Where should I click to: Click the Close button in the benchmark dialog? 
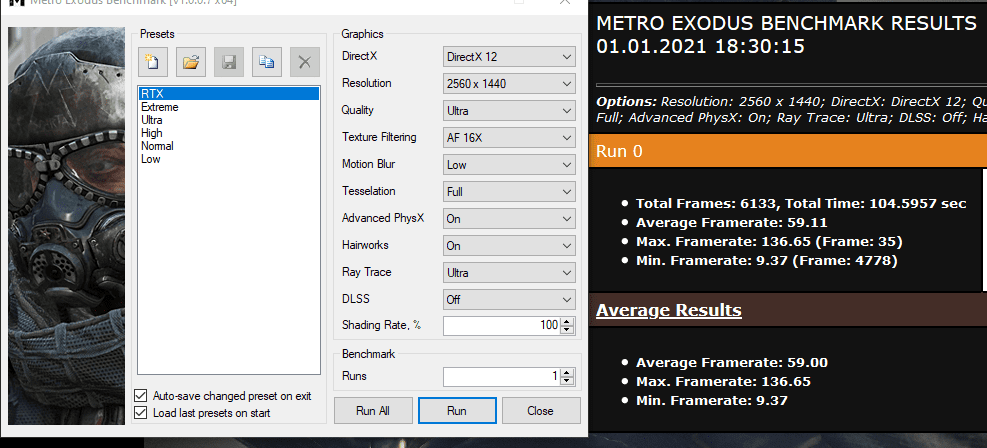point(541,411)
